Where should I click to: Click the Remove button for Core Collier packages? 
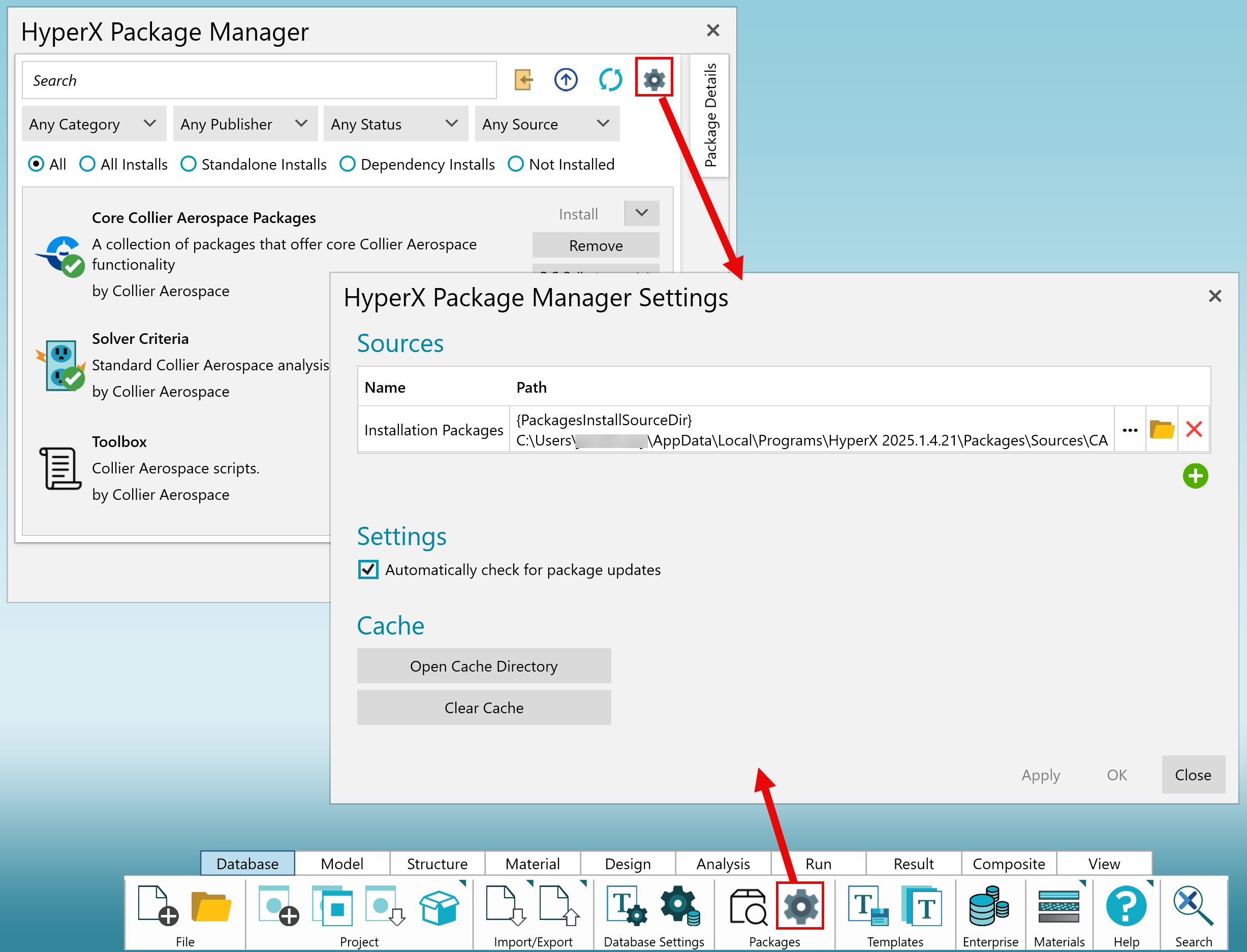[x=596, y=245]
